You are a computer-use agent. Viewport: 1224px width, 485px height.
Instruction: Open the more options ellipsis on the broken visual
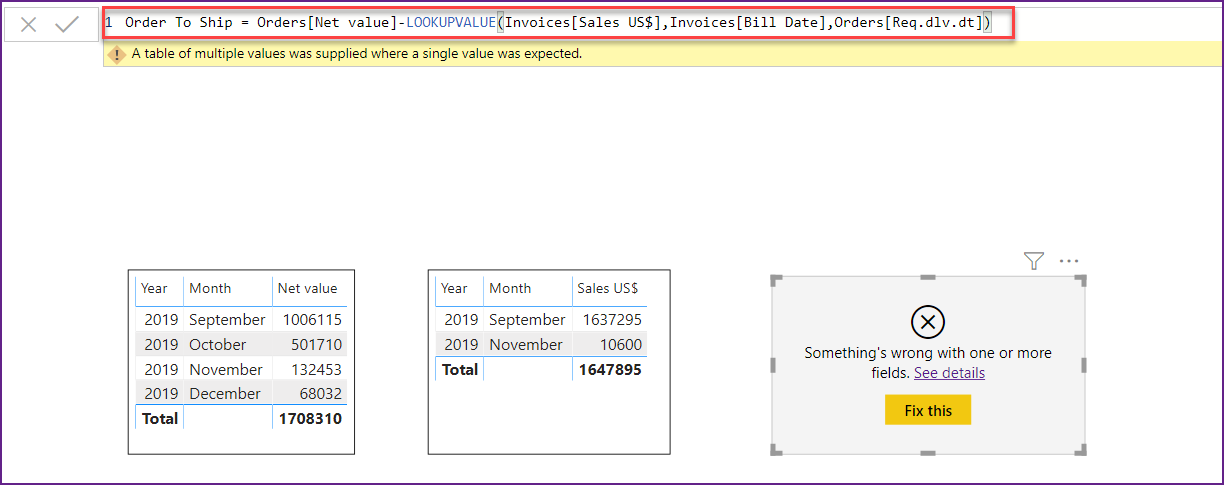[1069, 261]
